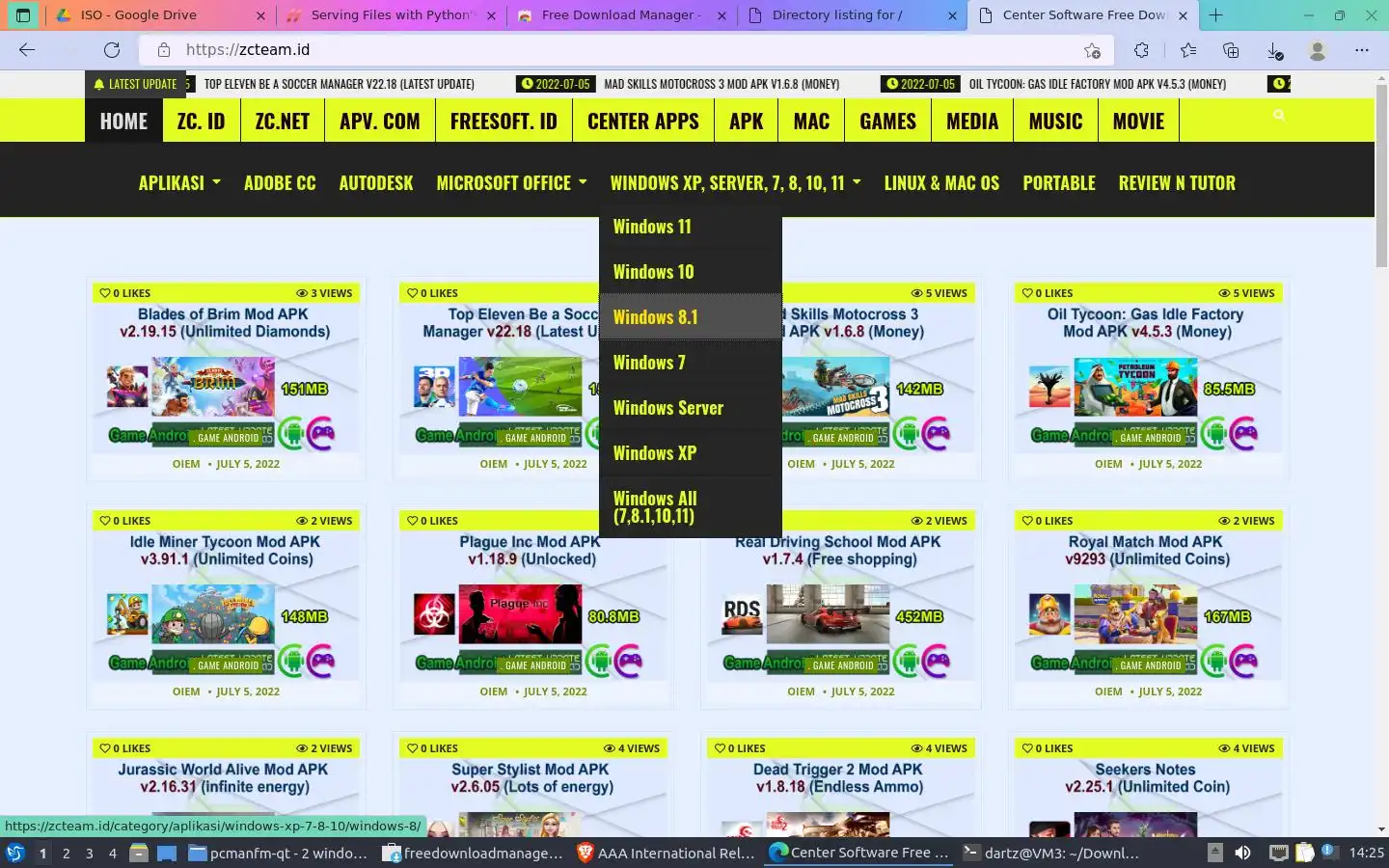Select Windows 11 from the dropdown
The width and height of the screenshot is (1389, 868).
(691, 227)
